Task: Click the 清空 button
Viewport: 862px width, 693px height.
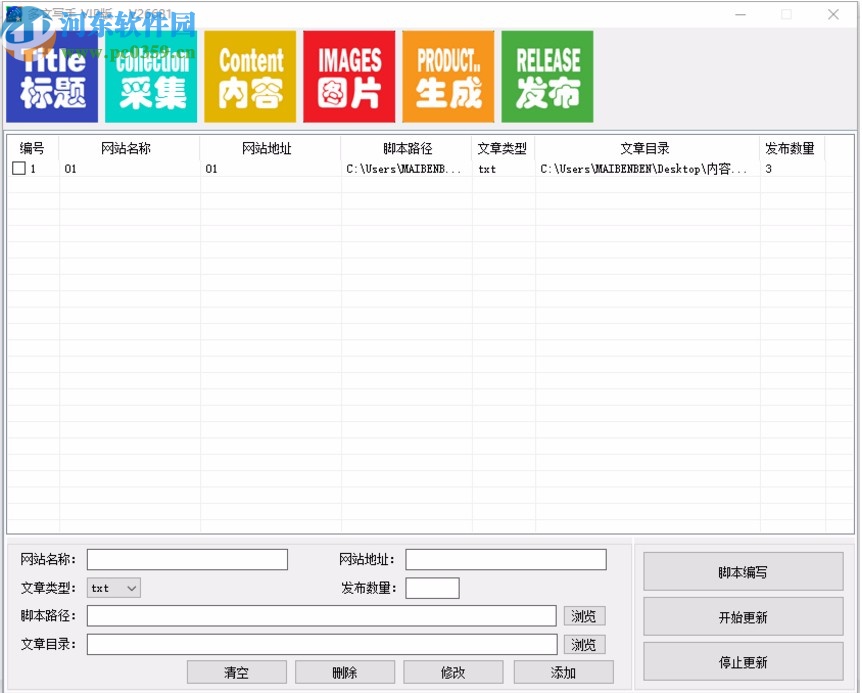Action: pyautogui.click(x=236, y=672)
